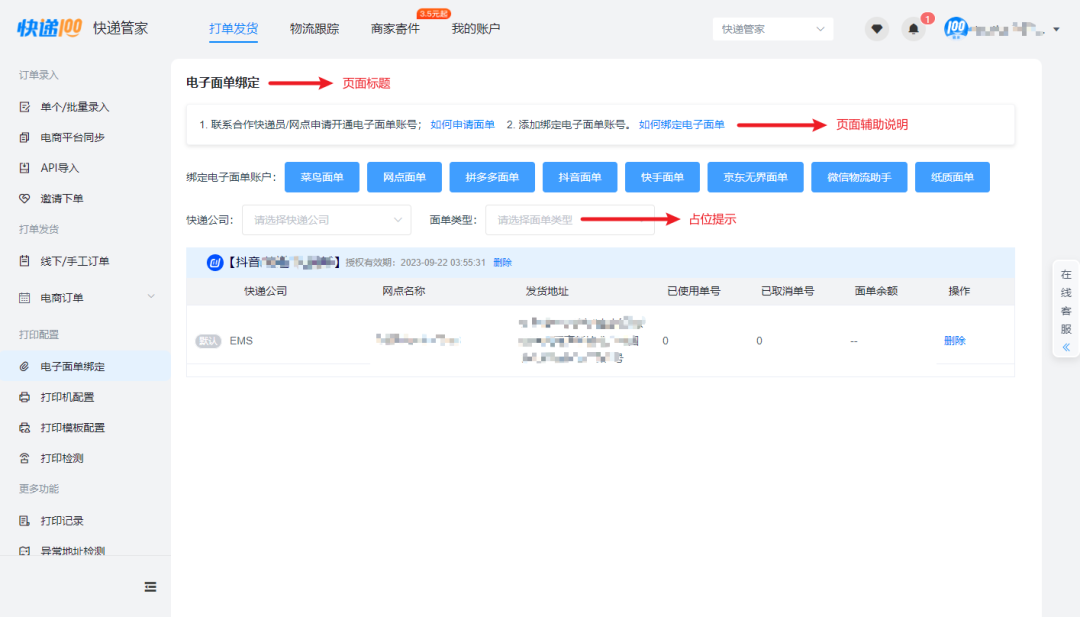1080x617 pixels.
Task: Click the 快递100 logo
Action: click(49, 28)
